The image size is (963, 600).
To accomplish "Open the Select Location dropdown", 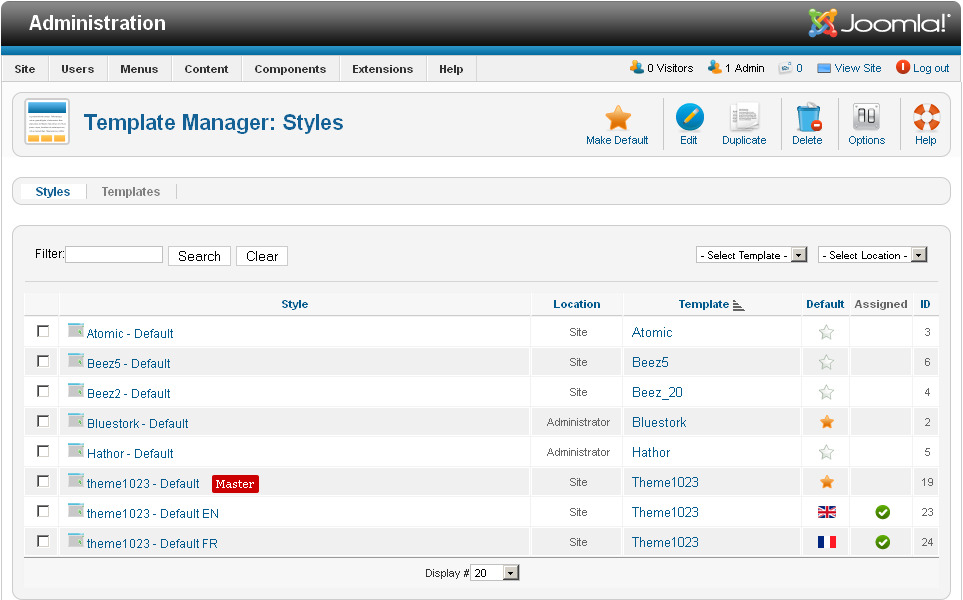I will (x=872, y=255).
